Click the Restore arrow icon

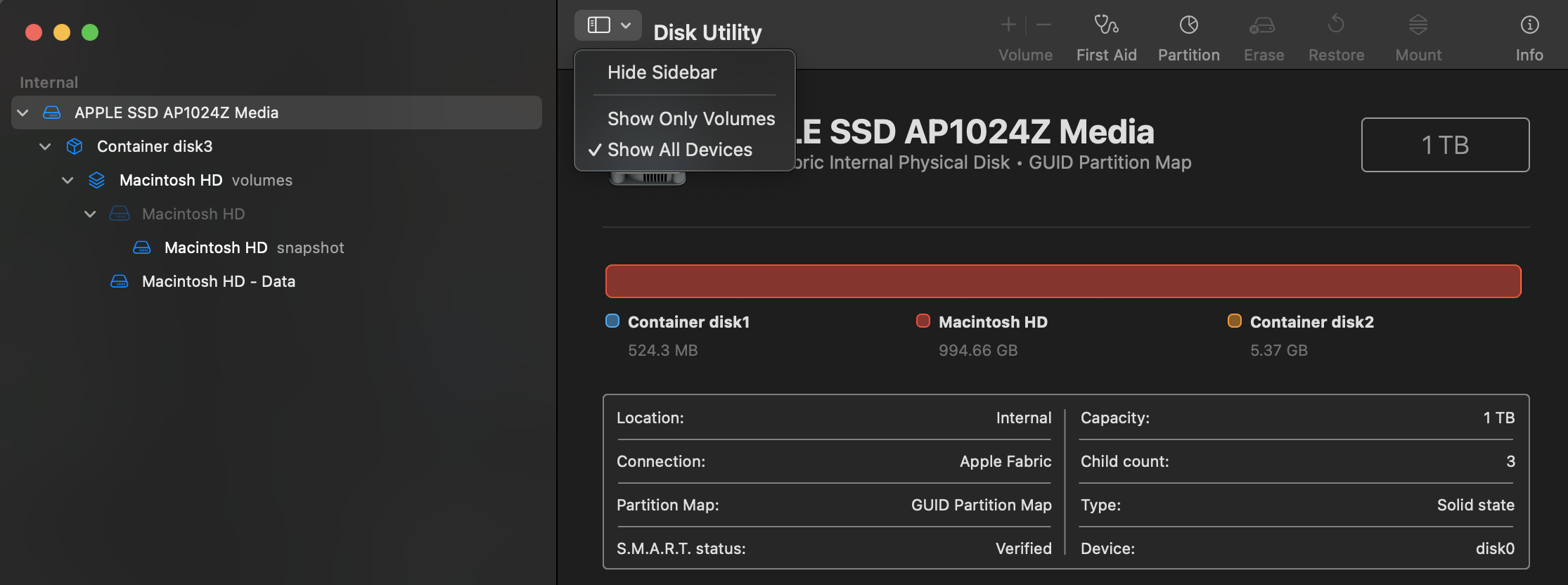tap(1336, 25)
